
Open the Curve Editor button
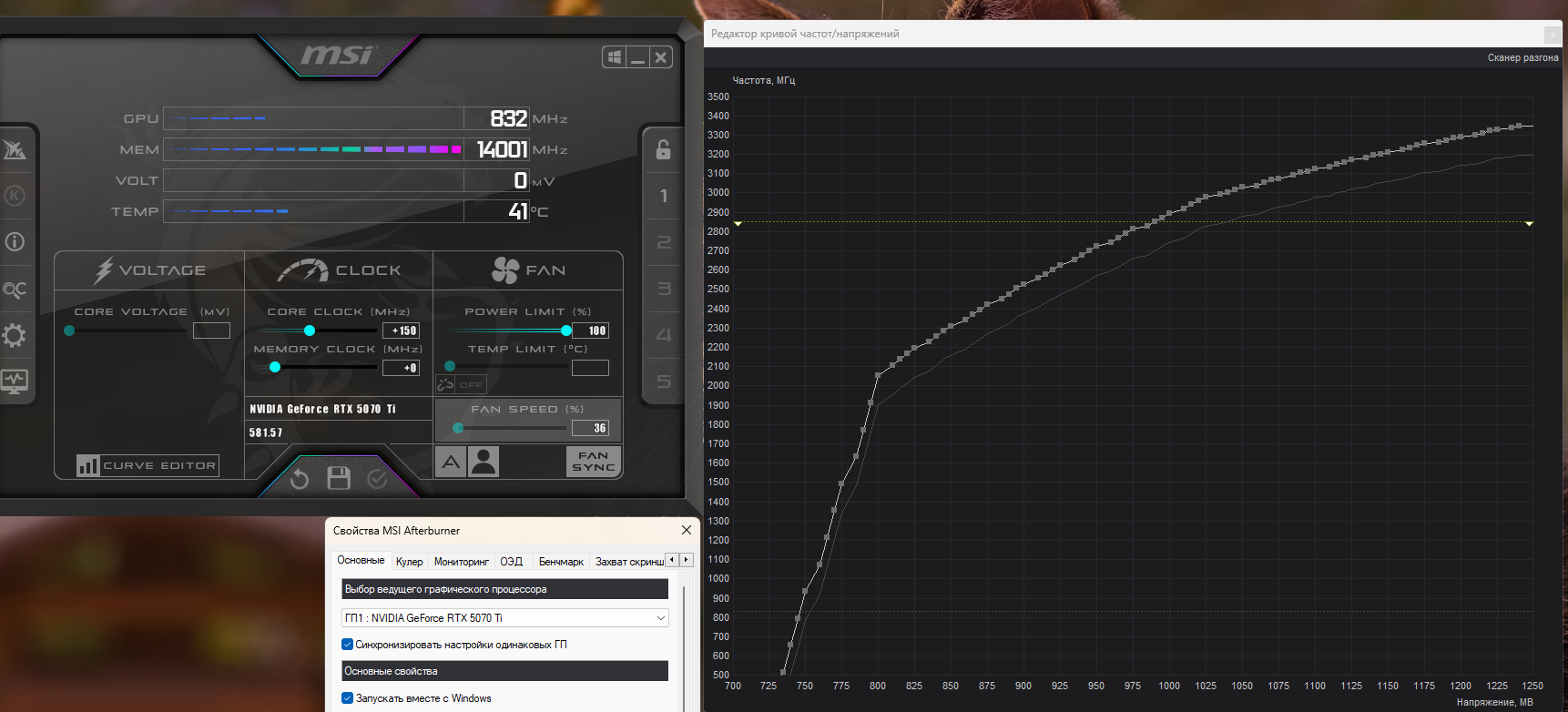click(148, 465)
